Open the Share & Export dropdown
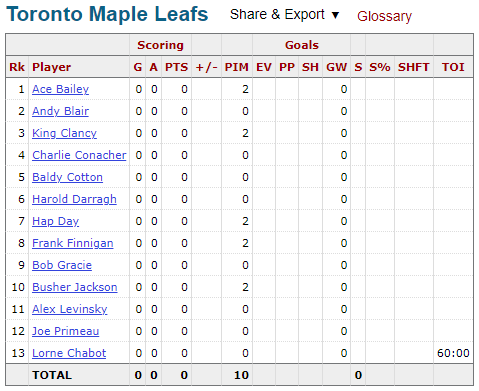The width and height of the screenshot is (479, 391). pyautogui.click(x=284, y=15)
